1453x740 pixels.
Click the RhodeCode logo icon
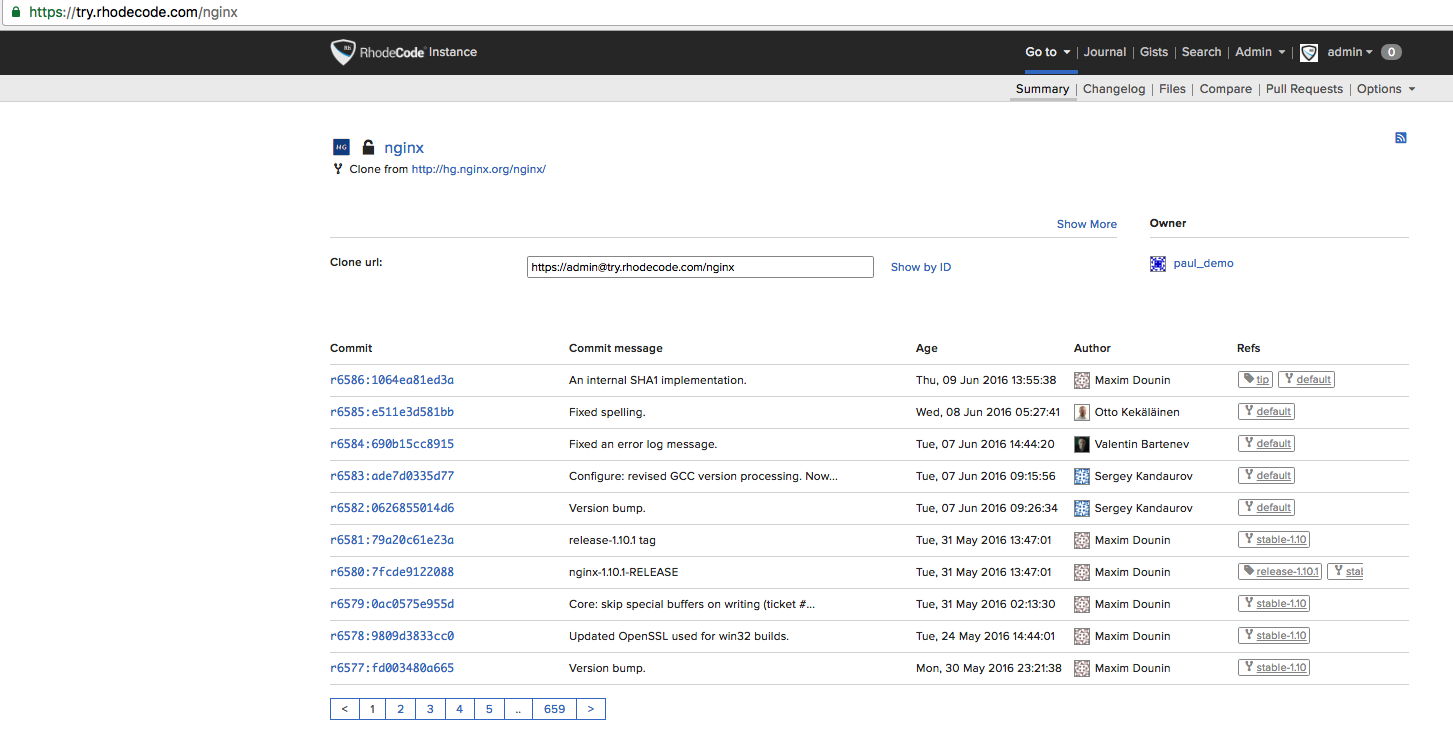pyautogui.click(x=343, y=52)
